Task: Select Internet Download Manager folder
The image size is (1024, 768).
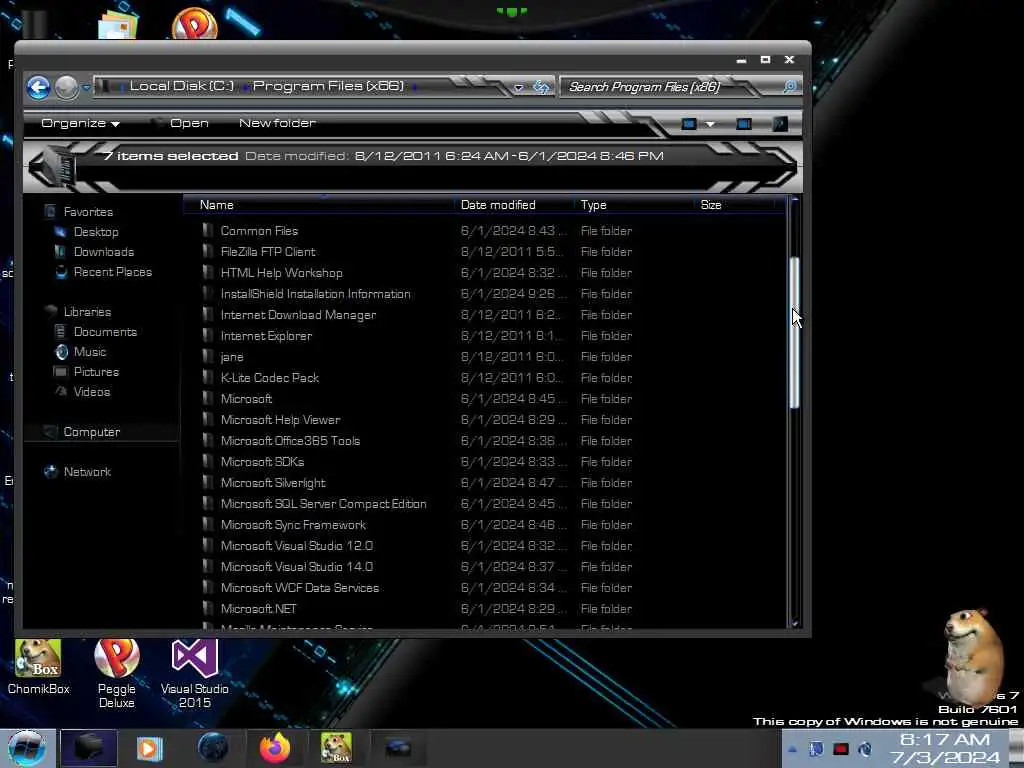Action: coord(298,315)
